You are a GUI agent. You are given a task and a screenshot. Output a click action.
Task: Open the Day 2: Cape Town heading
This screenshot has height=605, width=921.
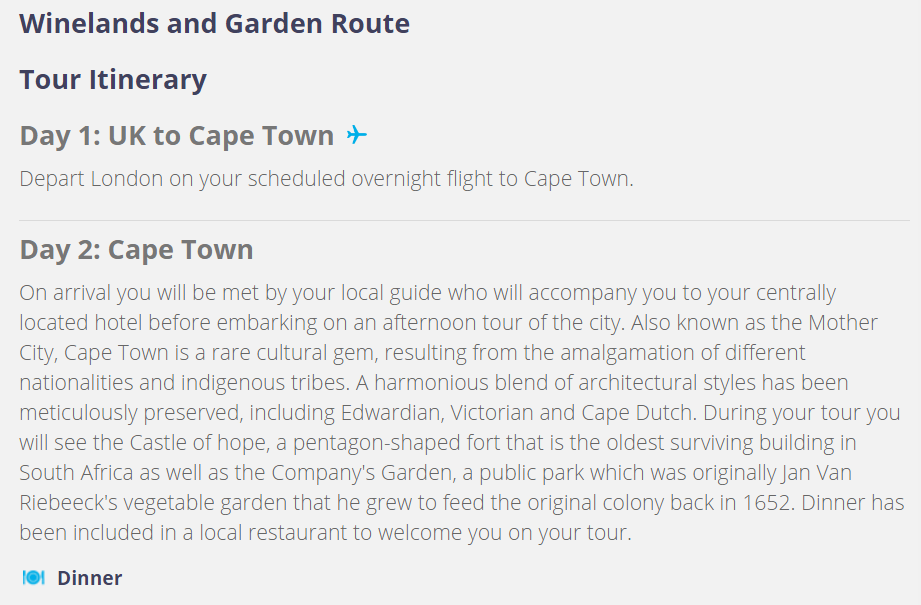[x=136, y=250]
